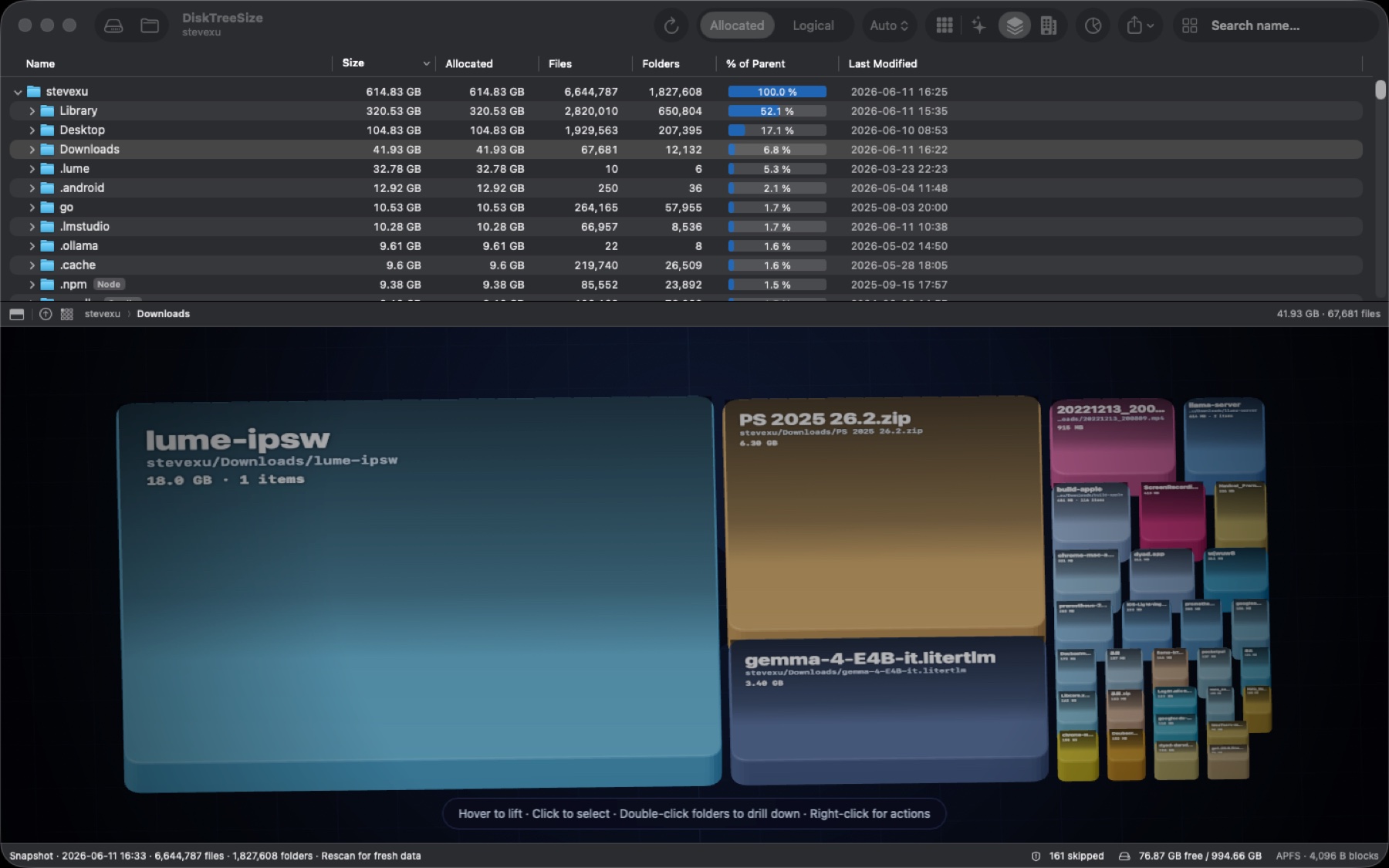
Task: Click the .npm folder icon
Action: point(47,284)
